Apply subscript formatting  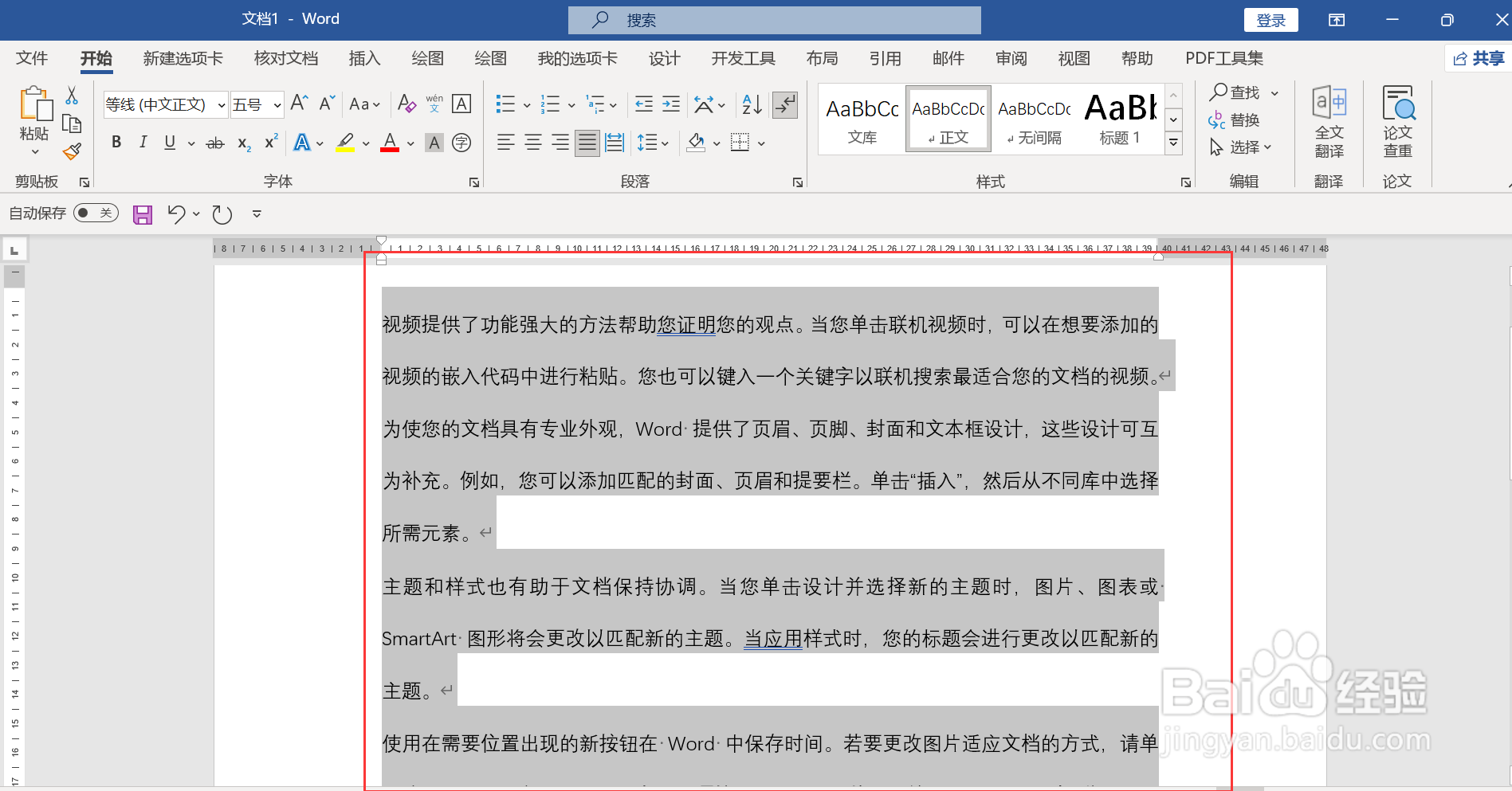(x=244, y=143)
